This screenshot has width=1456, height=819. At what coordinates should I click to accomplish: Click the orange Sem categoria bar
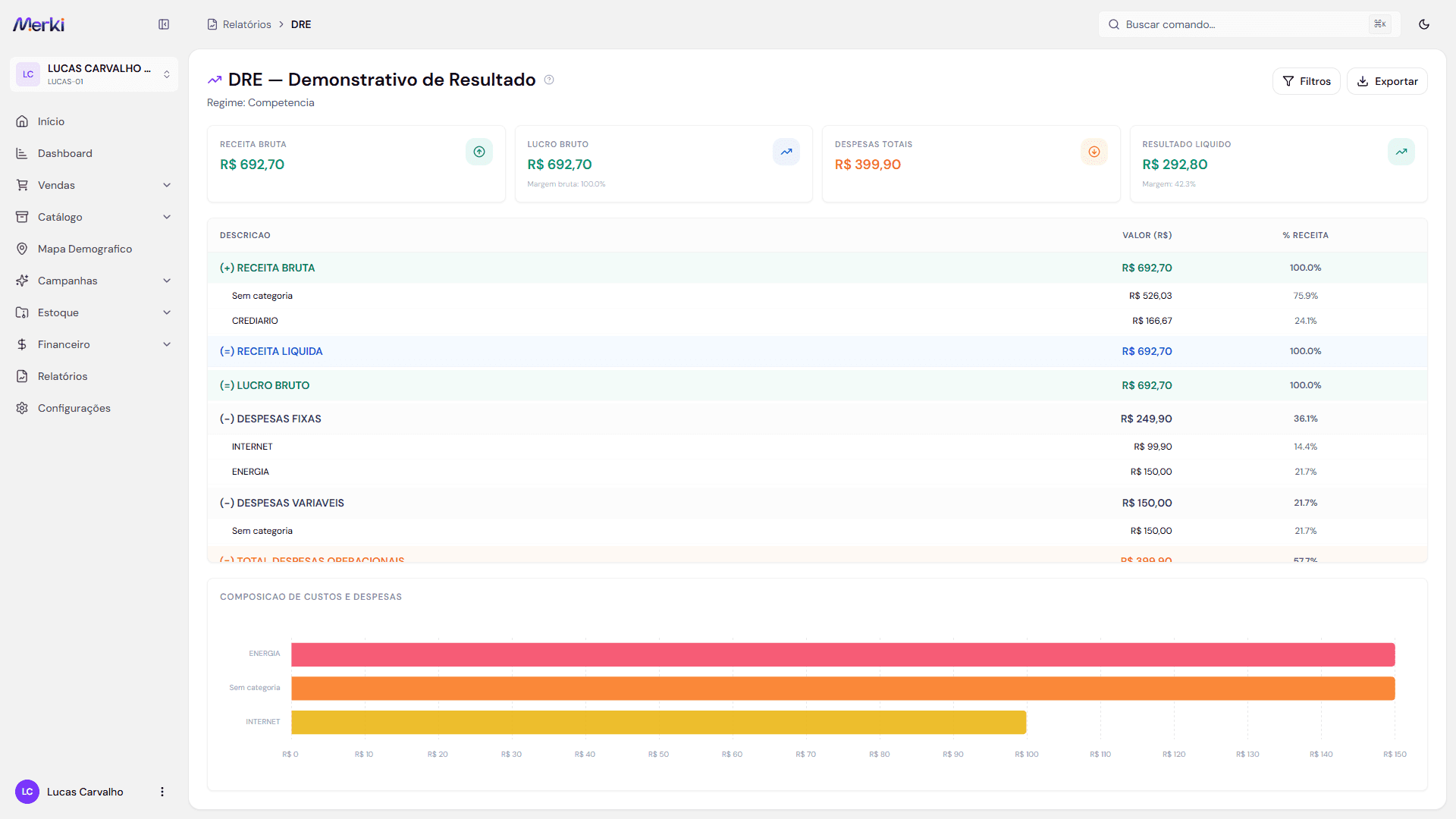843,688
